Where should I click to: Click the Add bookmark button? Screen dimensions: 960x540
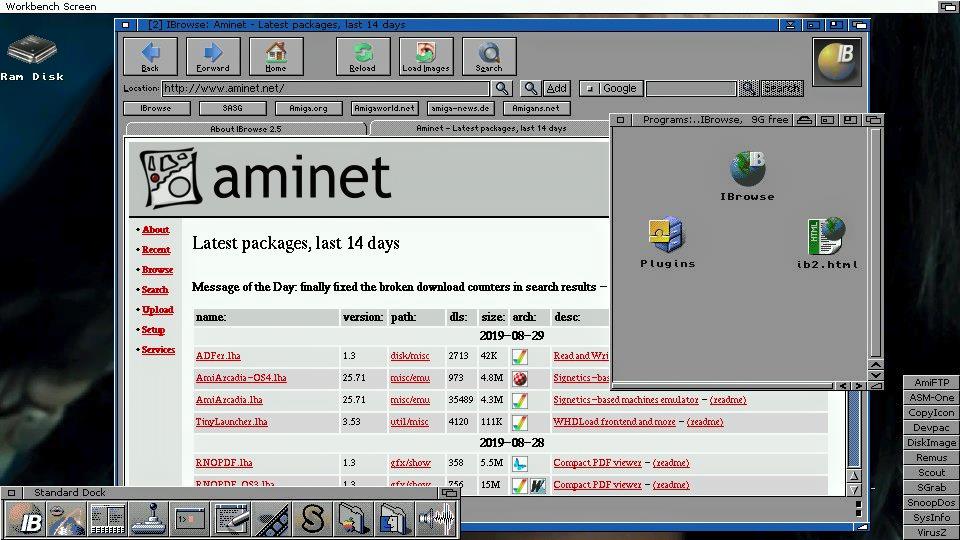556,89
